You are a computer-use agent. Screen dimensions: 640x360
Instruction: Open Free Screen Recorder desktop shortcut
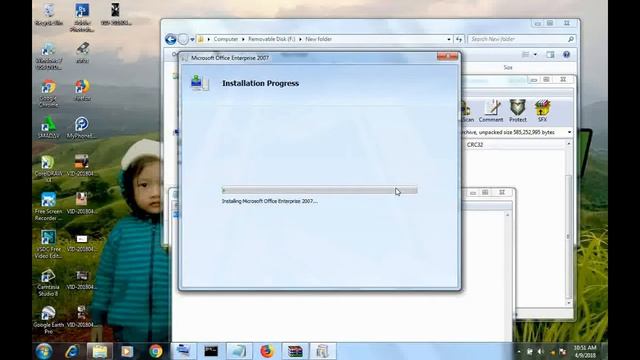(x=48, y=206)
